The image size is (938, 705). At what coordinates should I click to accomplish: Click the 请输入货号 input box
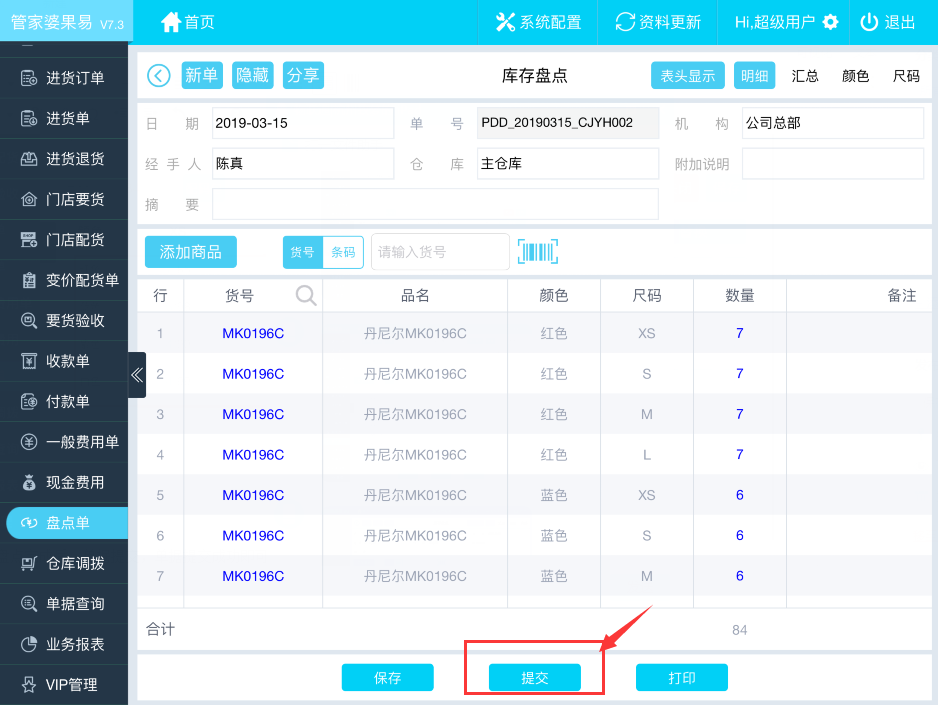click(x=440, y=252)
